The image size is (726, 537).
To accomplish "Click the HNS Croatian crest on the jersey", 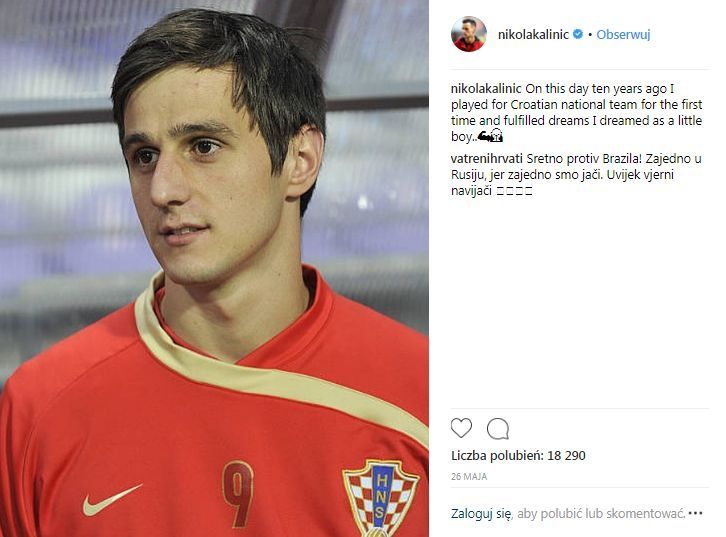I will (380, 497).
